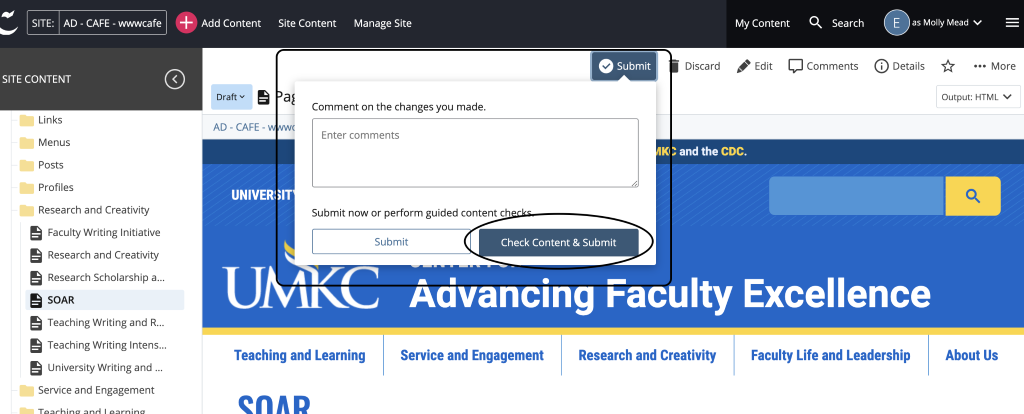The image size is (1024, 414).
Task: Click Check Content & Submit button
Action: coord(558,242)
